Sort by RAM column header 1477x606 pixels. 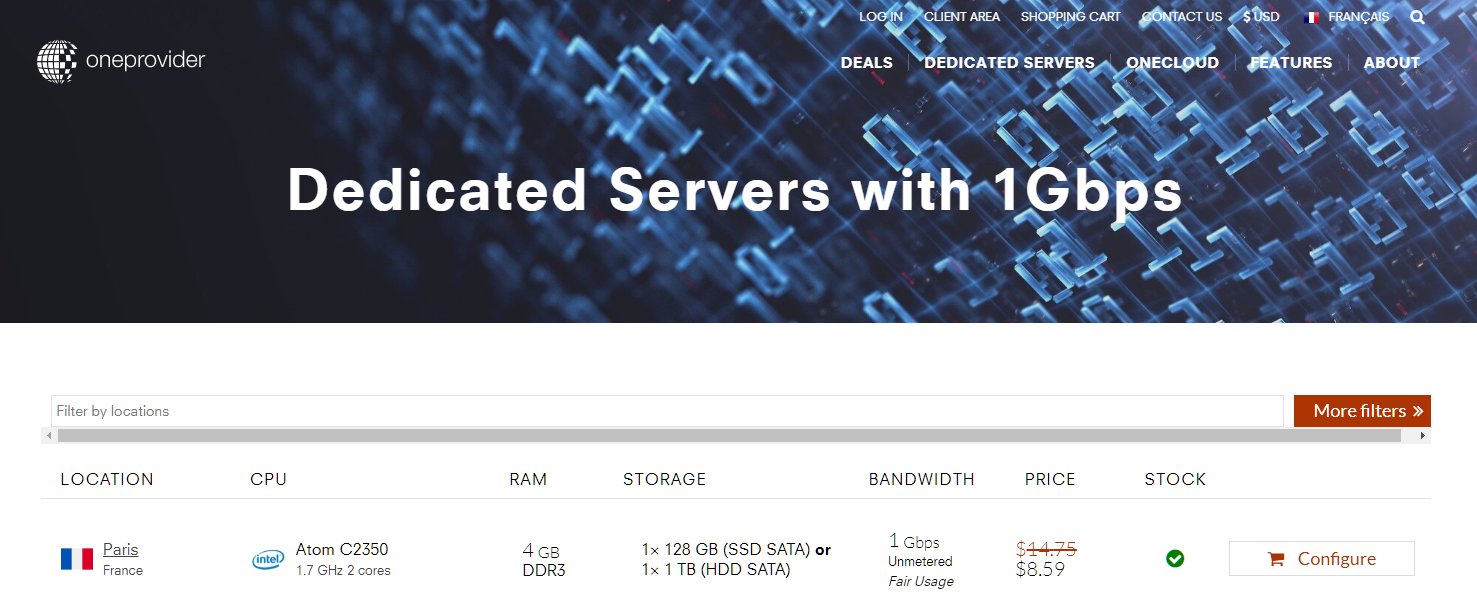coord(528,479)
